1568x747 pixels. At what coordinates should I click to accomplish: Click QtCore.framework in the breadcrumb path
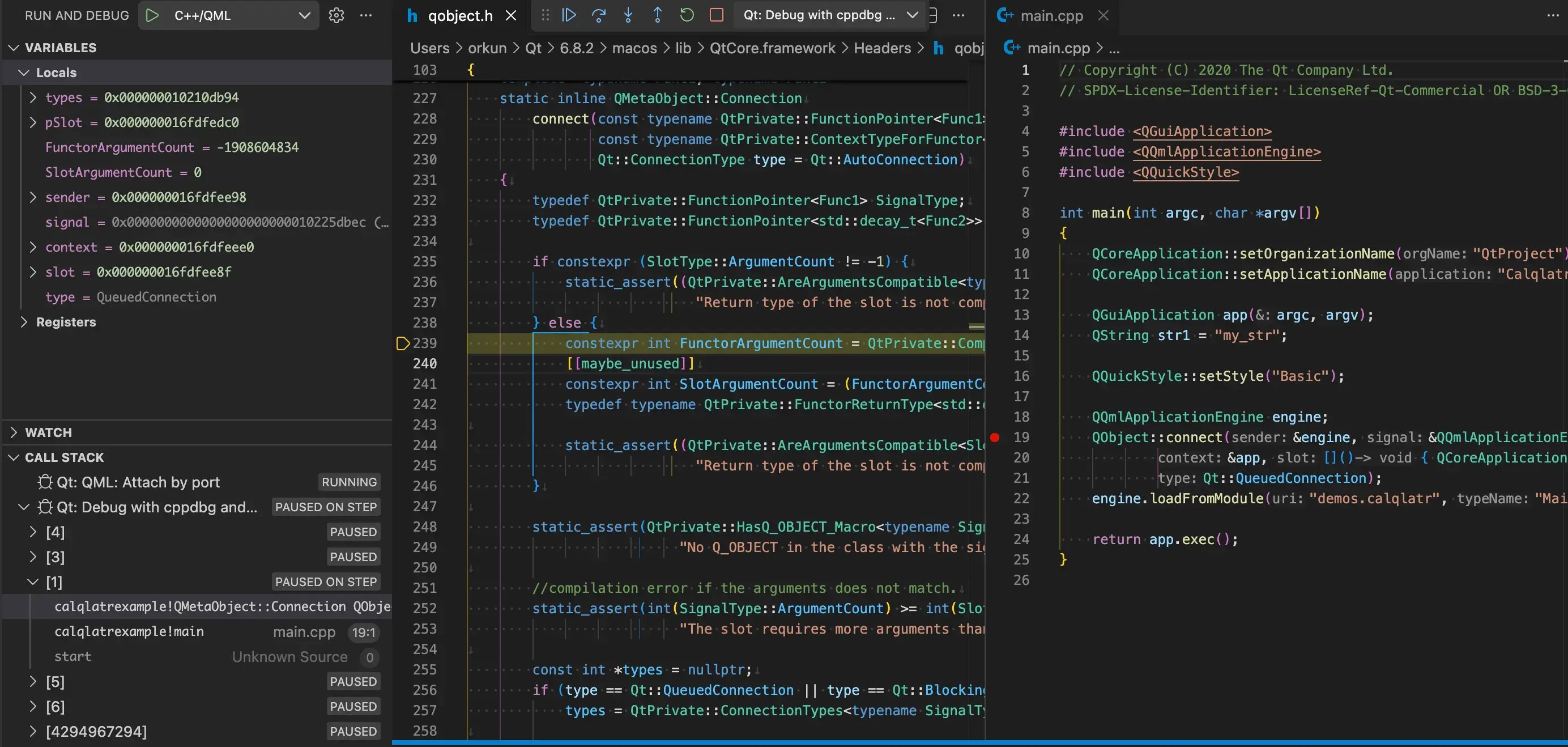pyautogui.click(x=772, y=48)
